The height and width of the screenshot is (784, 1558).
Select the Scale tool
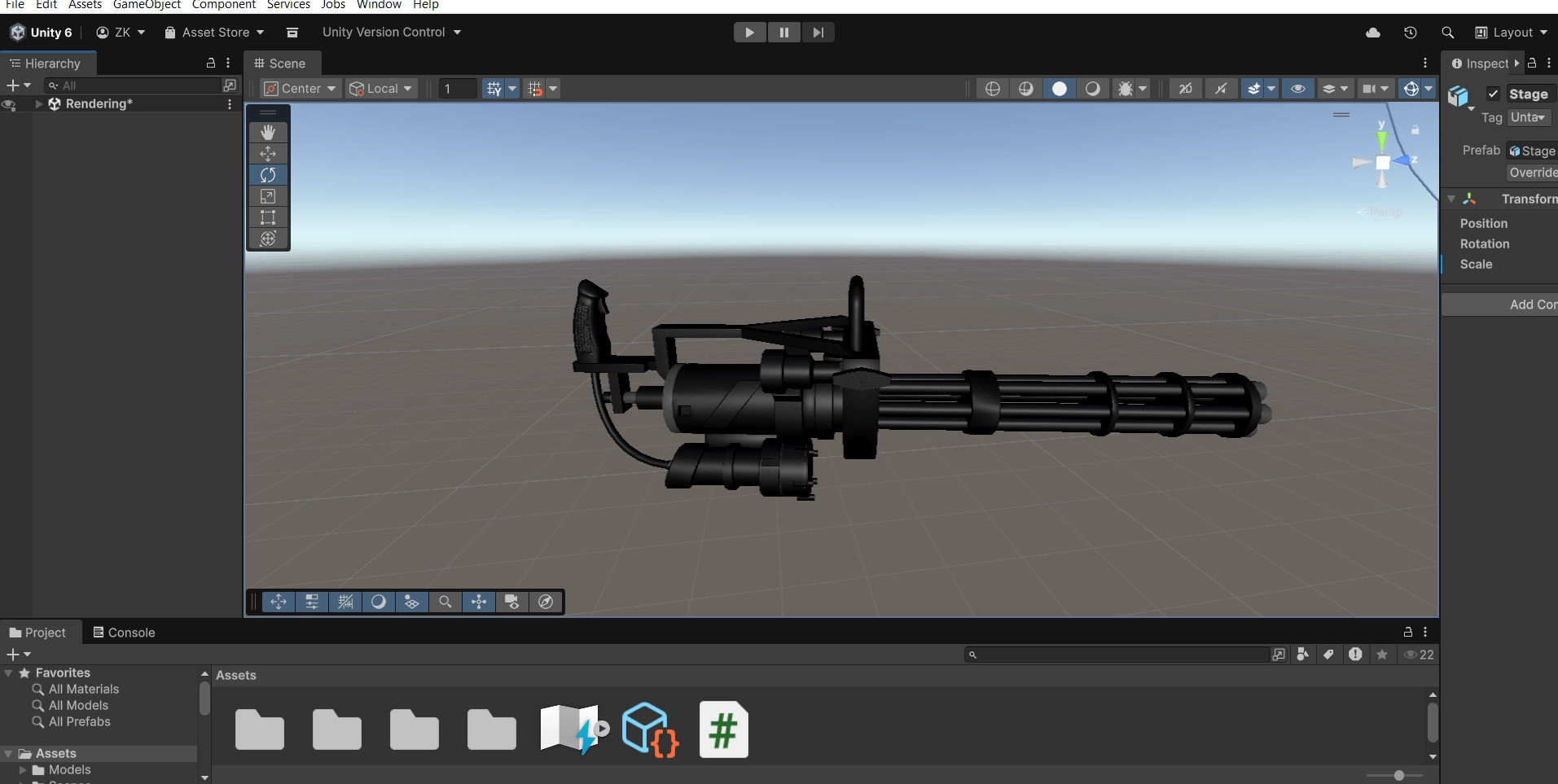click(x=268, y=196)
